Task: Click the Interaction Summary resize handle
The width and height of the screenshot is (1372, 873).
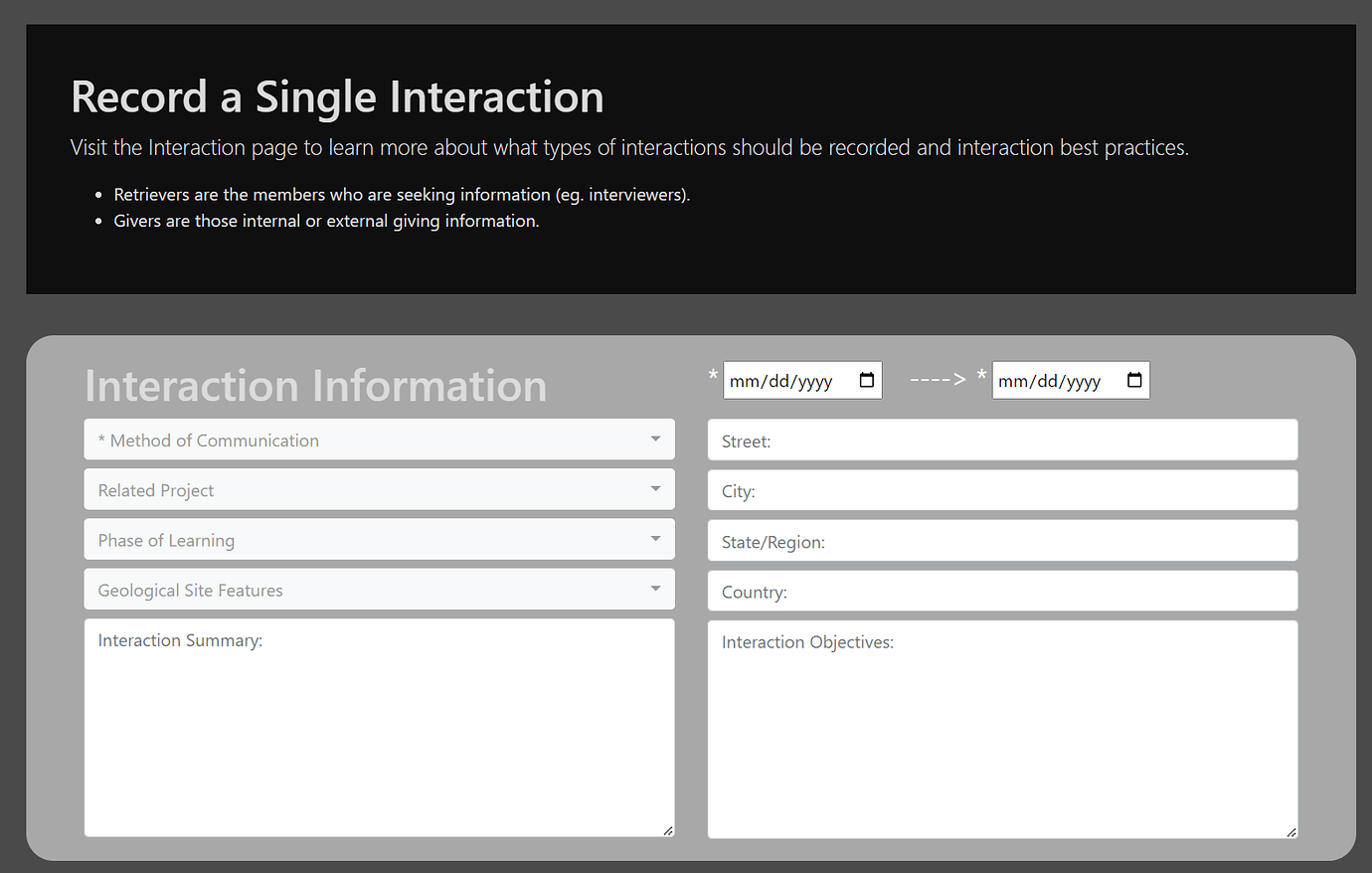Action: point(668,830)
